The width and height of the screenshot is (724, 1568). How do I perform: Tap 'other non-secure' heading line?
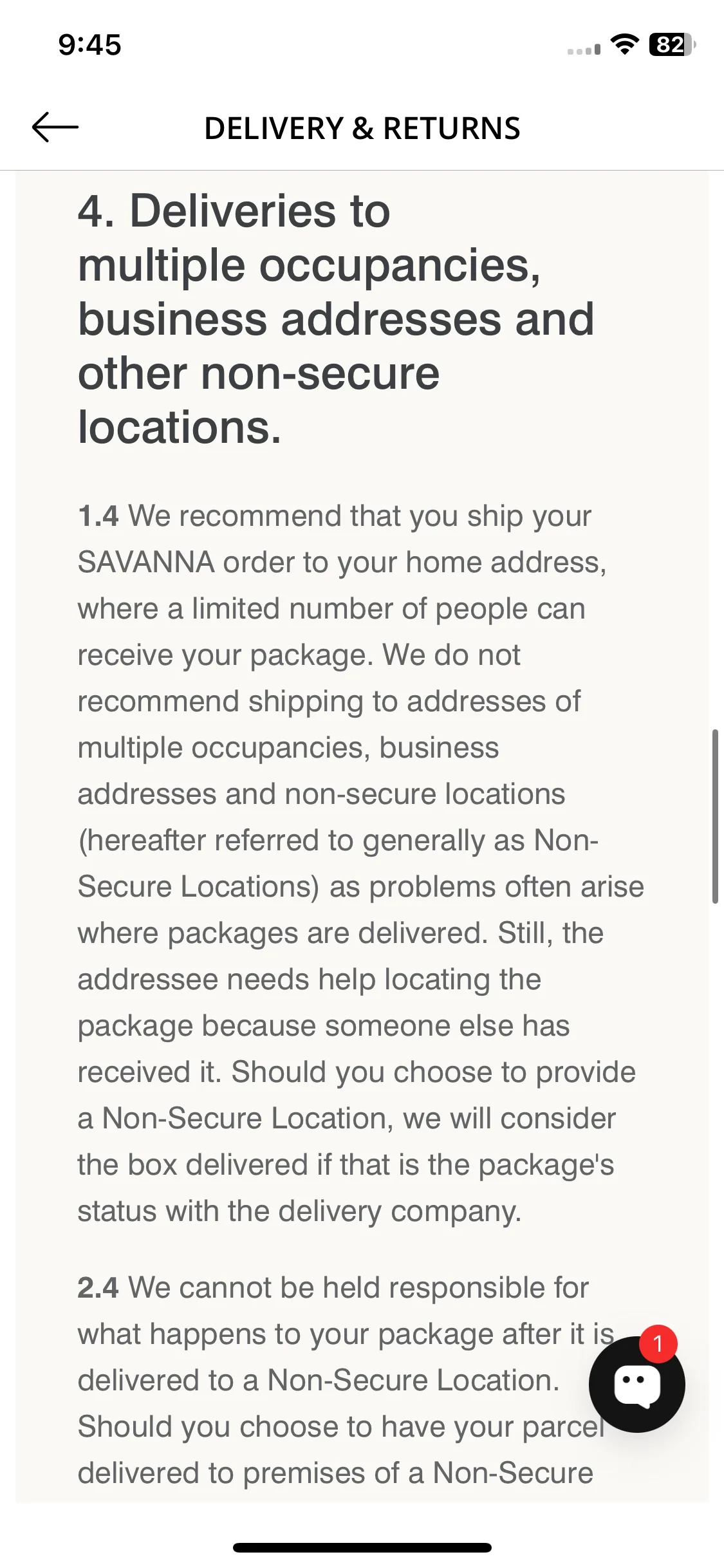(258, 373)
